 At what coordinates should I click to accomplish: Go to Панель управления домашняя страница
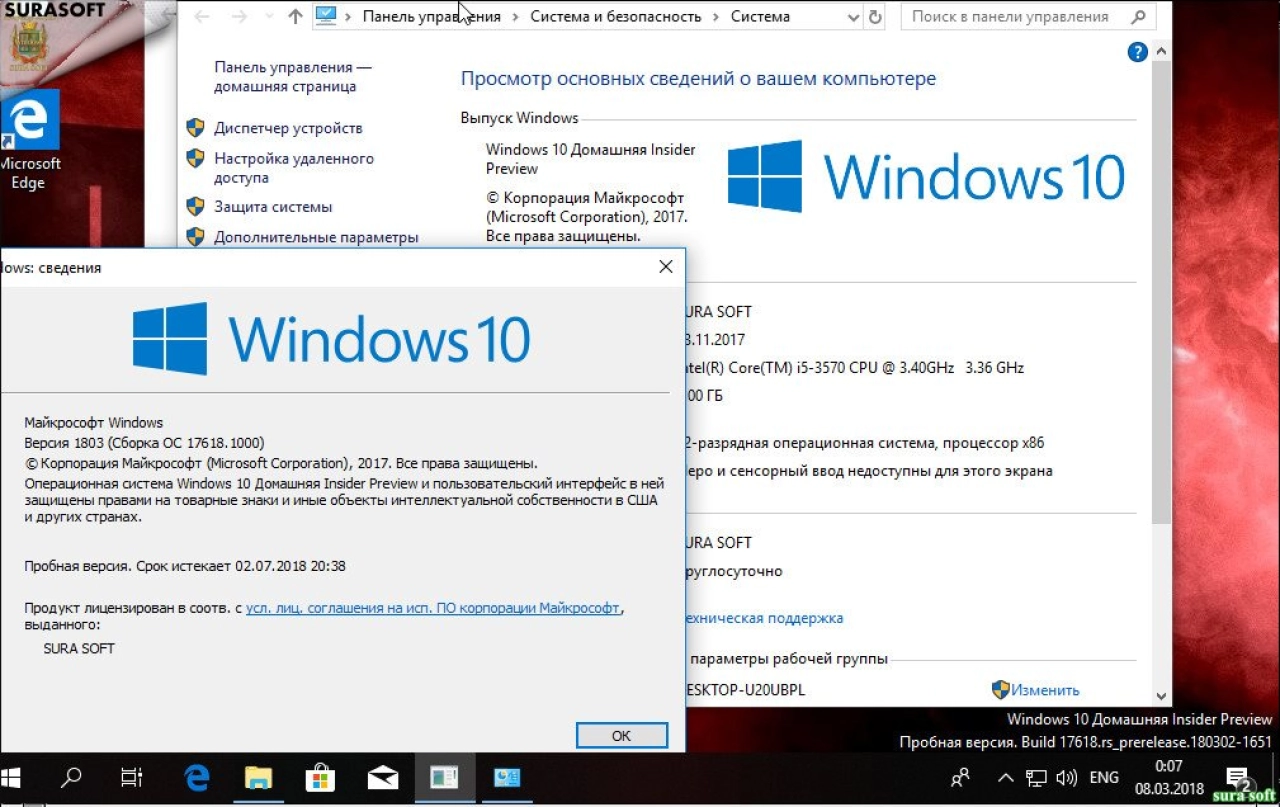292,77
